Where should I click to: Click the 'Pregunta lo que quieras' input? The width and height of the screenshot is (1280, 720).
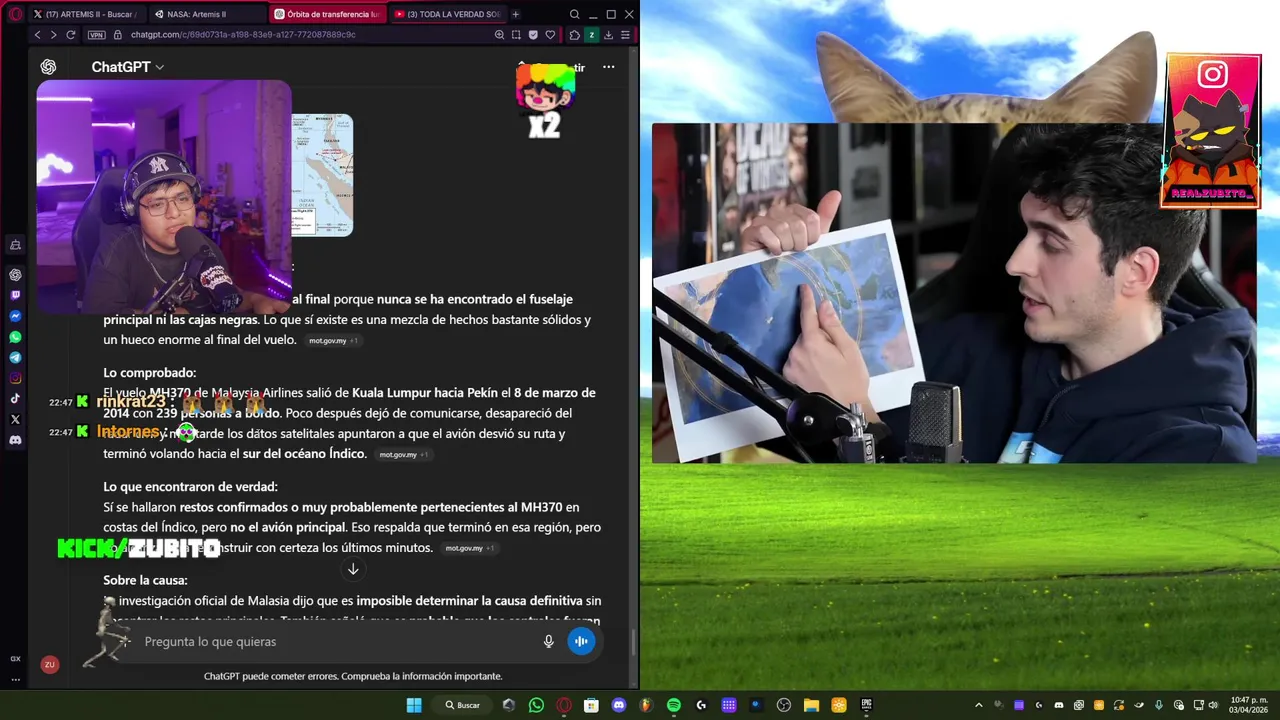[x=340, y=641]
